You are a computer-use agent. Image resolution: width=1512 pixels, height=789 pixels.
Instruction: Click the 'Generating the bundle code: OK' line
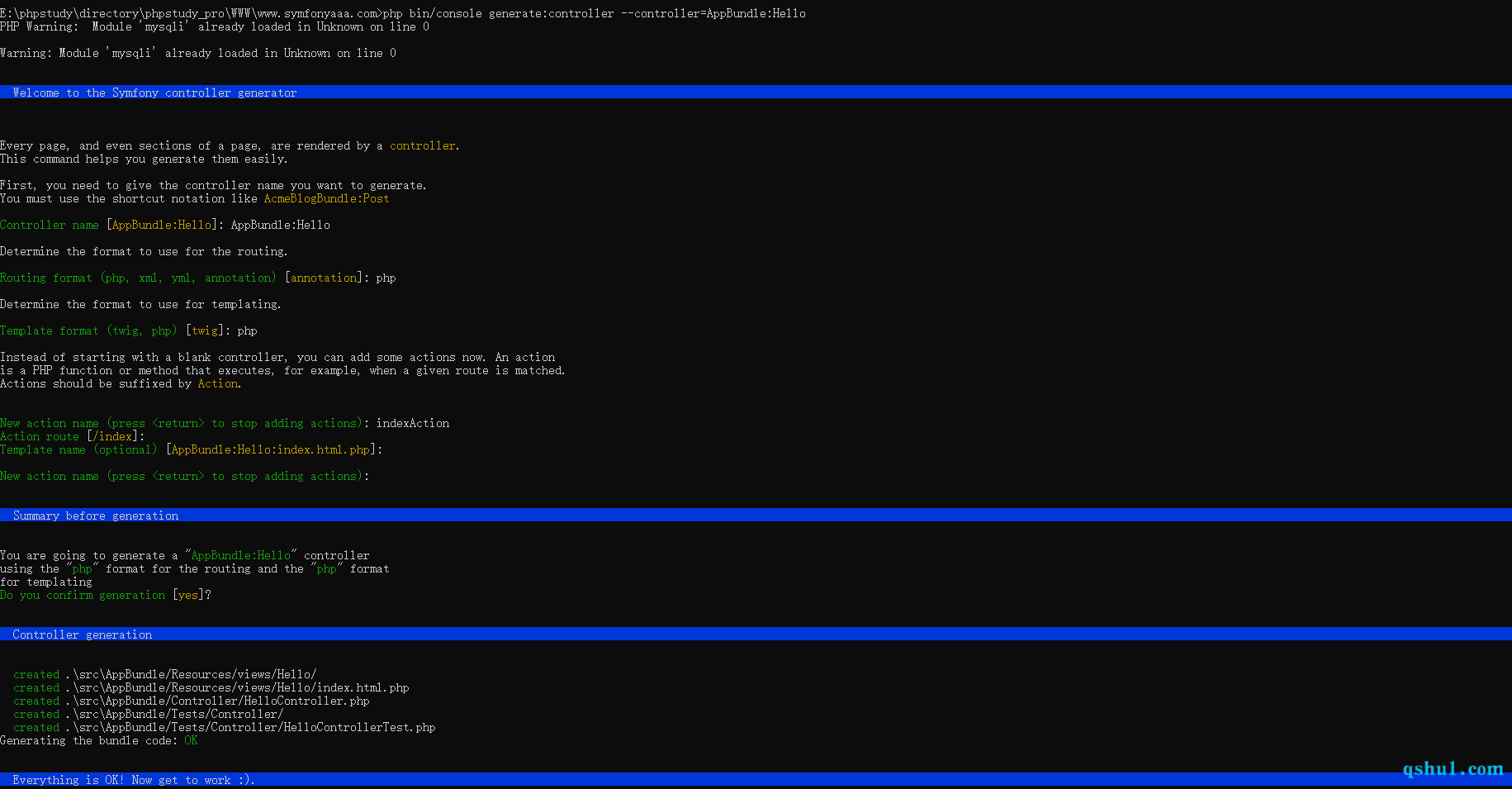pos(99,740)
